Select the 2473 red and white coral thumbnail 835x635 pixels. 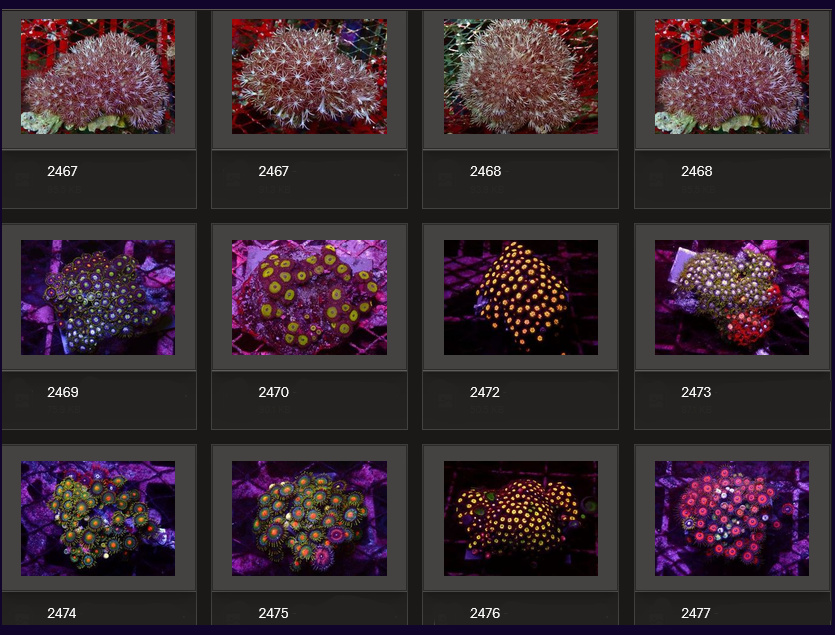click(x=732, y=297)
